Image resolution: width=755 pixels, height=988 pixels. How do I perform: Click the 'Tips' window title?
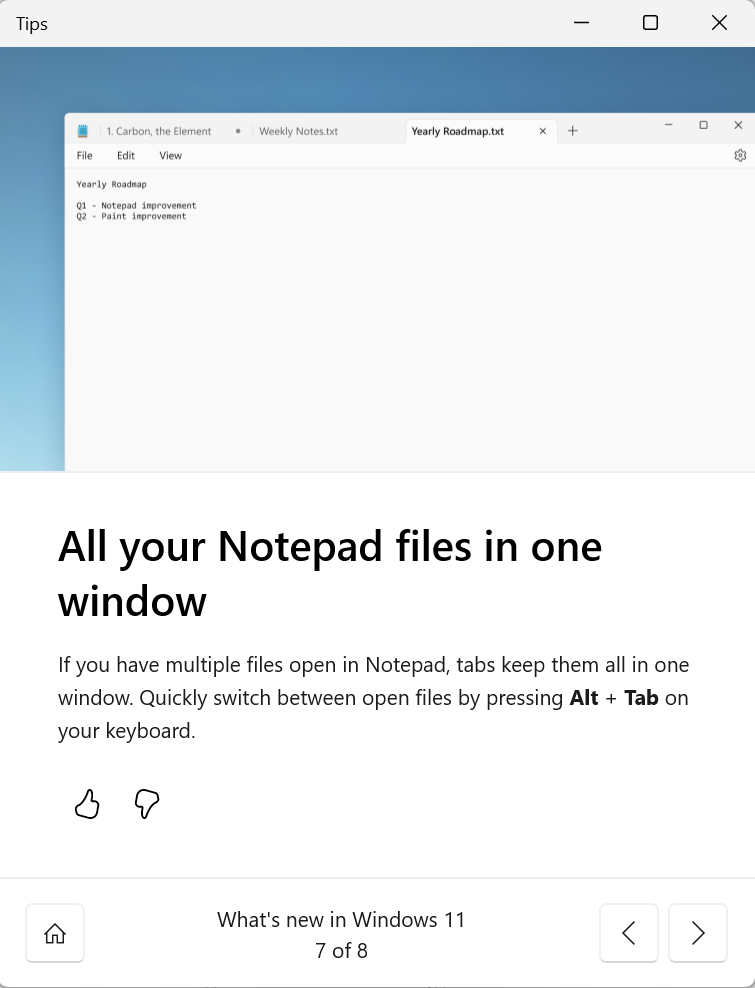coord(32,24)
